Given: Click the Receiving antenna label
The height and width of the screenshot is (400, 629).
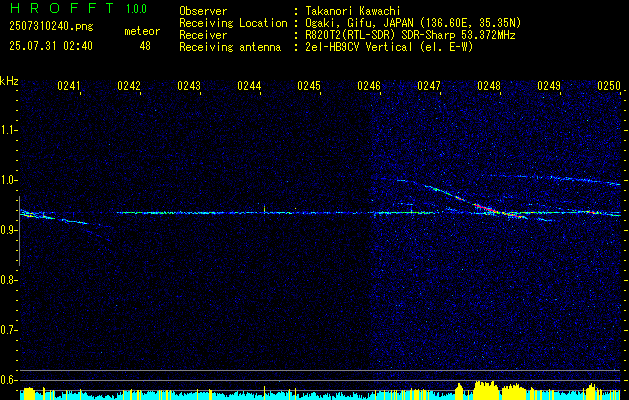Looking at the screenshot, I should click(230, 47).
